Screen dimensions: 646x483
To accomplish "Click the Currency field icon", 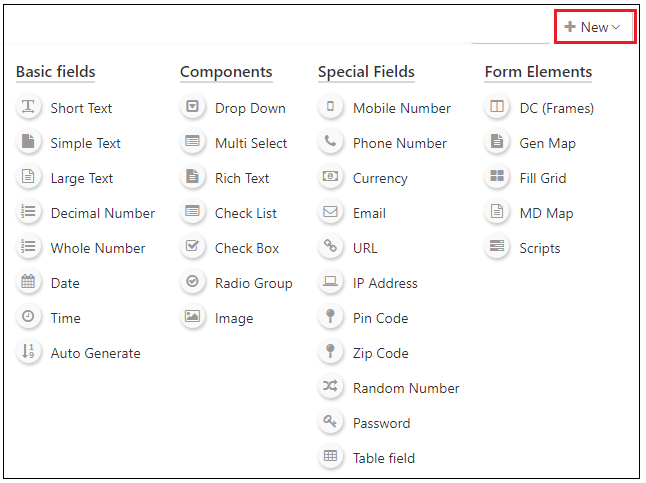I will coord(331,178).
